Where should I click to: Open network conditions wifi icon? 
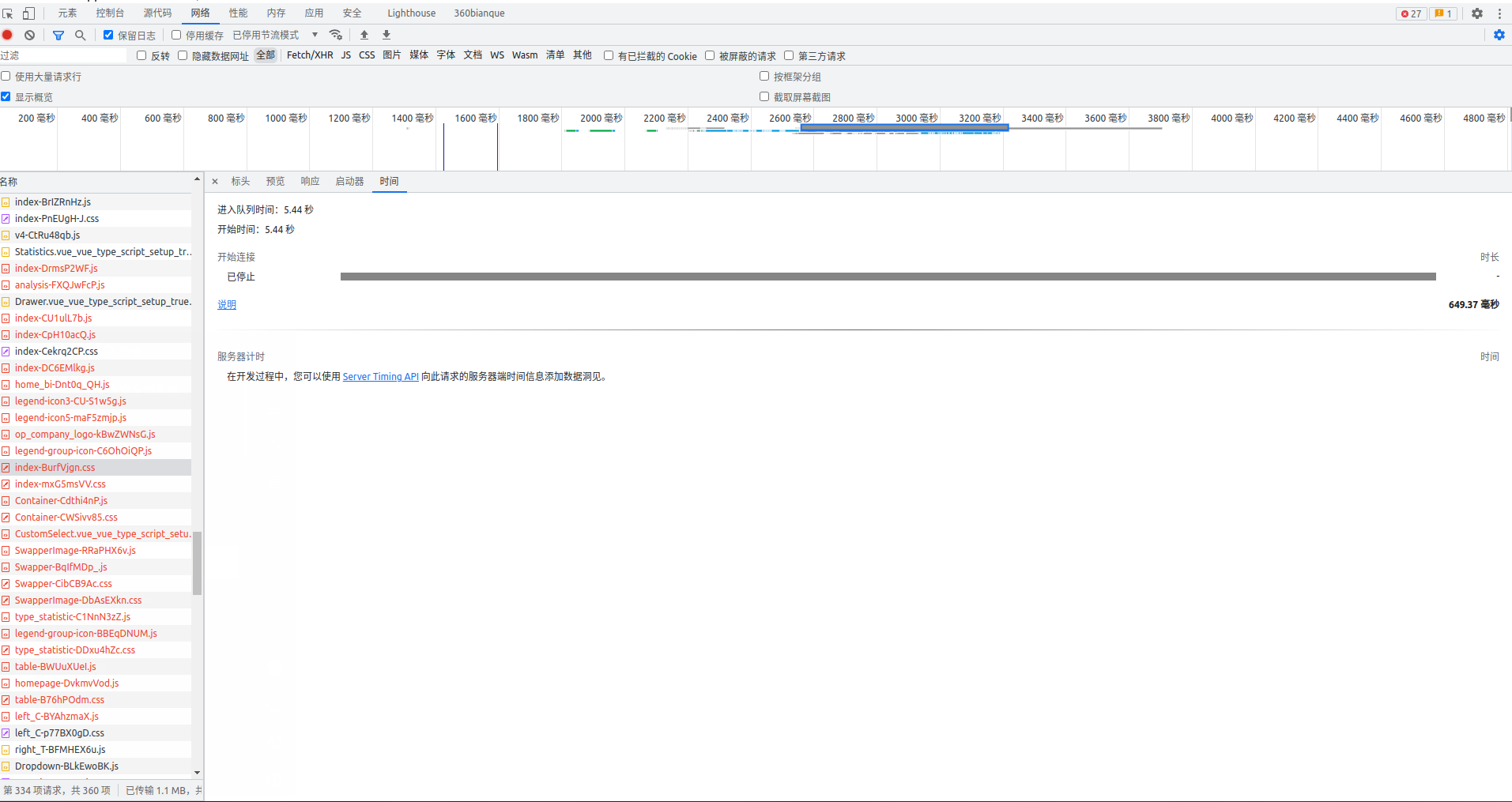336,35
